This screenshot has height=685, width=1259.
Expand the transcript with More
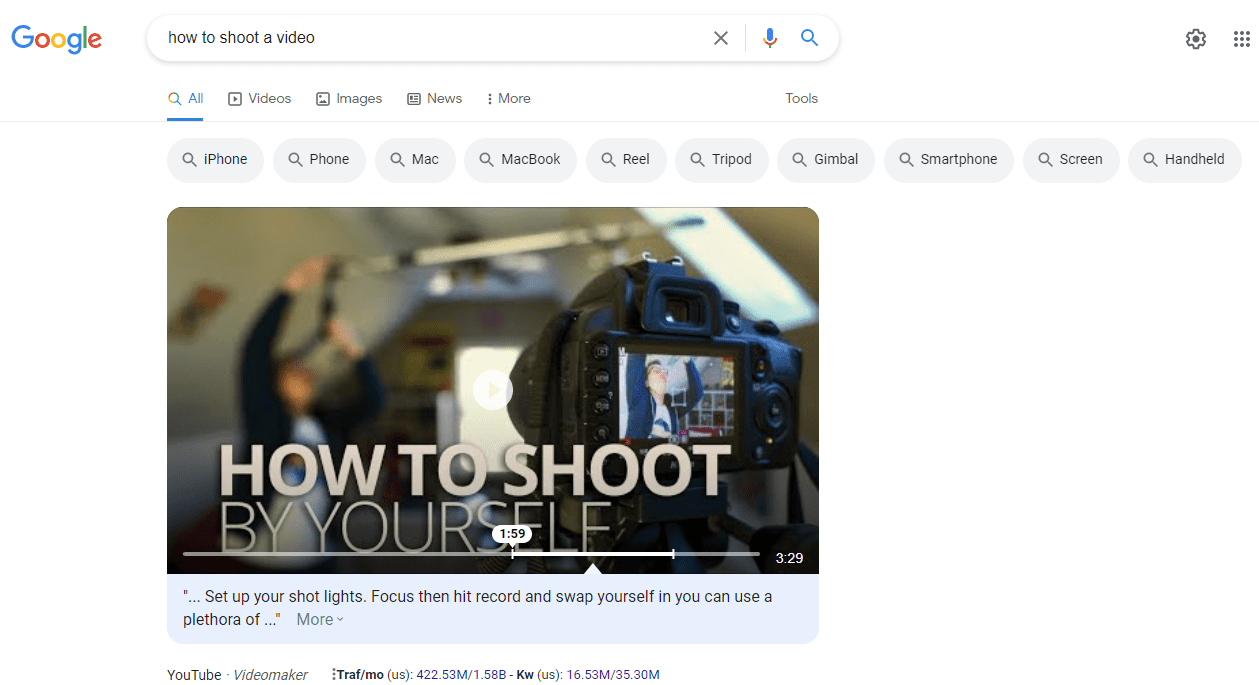point(320,620)
